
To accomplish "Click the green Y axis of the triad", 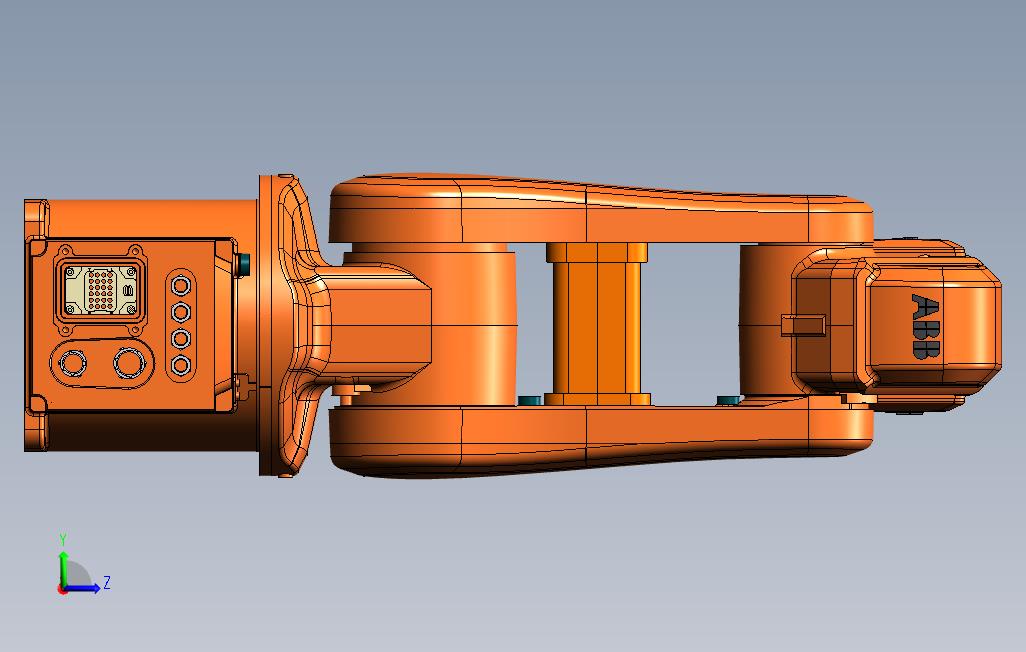I will 63,569.
